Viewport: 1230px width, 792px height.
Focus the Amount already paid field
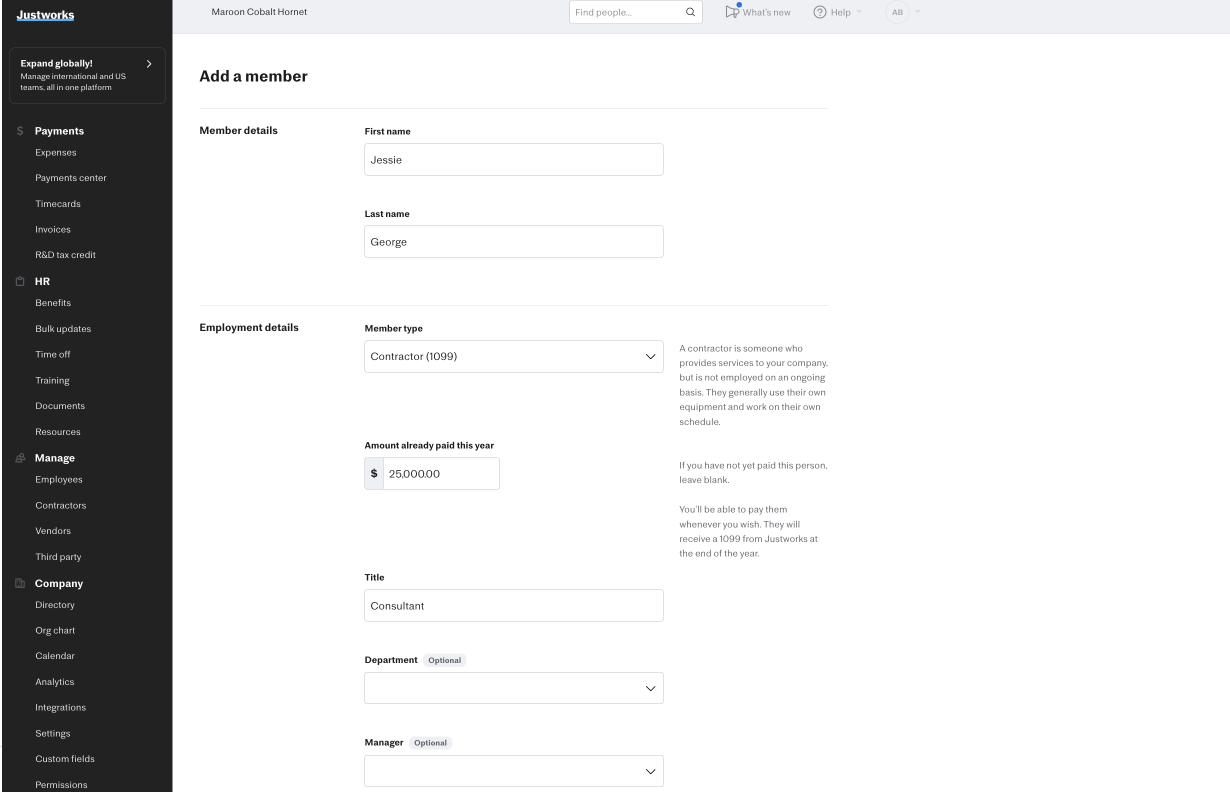click(x=440, y=474)
